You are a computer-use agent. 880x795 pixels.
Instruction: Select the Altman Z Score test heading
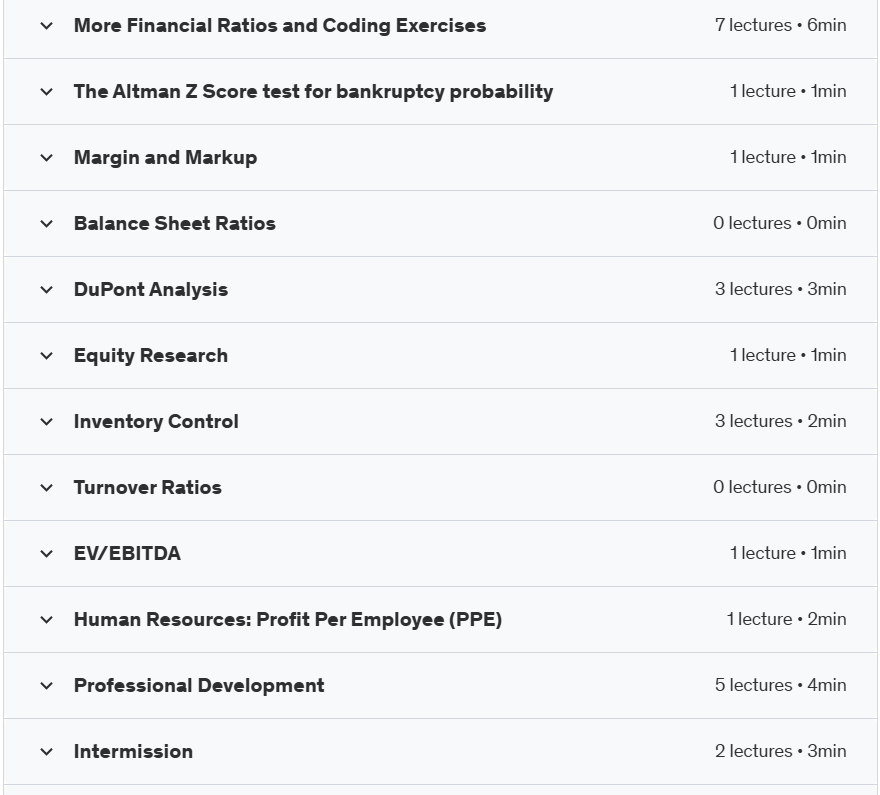(313, 91)
